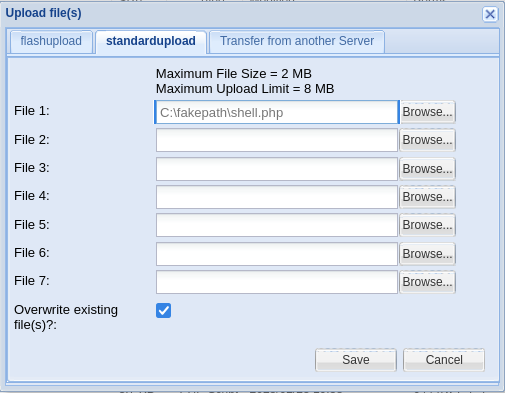Click the File 1 path field
This screenshot has width=505, height=393.
coord(277,112)
